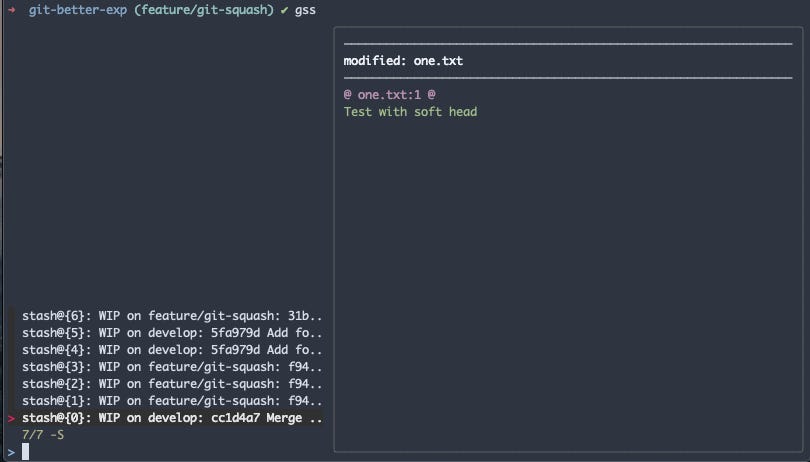Select the stash@{5} develop entry

tap(172, 332)
